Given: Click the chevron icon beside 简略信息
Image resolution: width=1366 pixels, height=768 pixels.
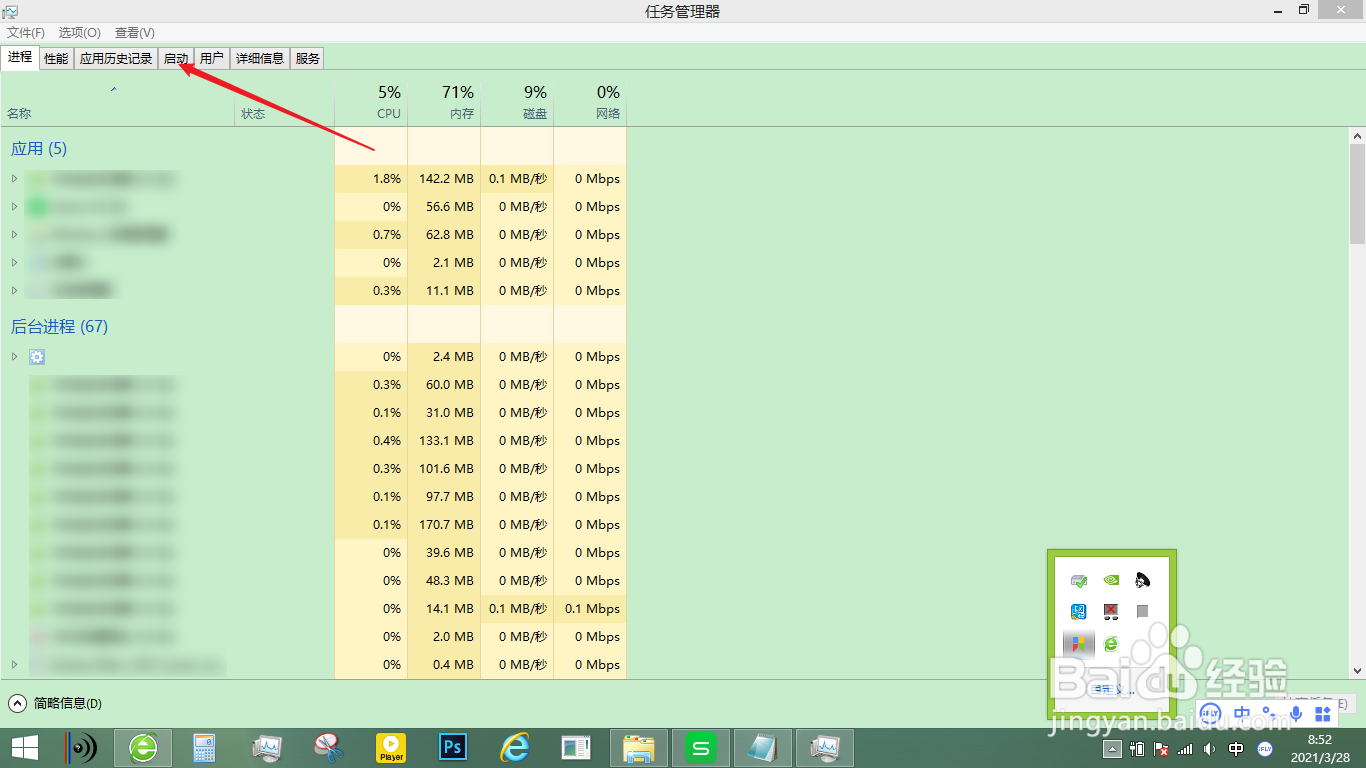Looking at the screenshot, I should coord(17,703).
